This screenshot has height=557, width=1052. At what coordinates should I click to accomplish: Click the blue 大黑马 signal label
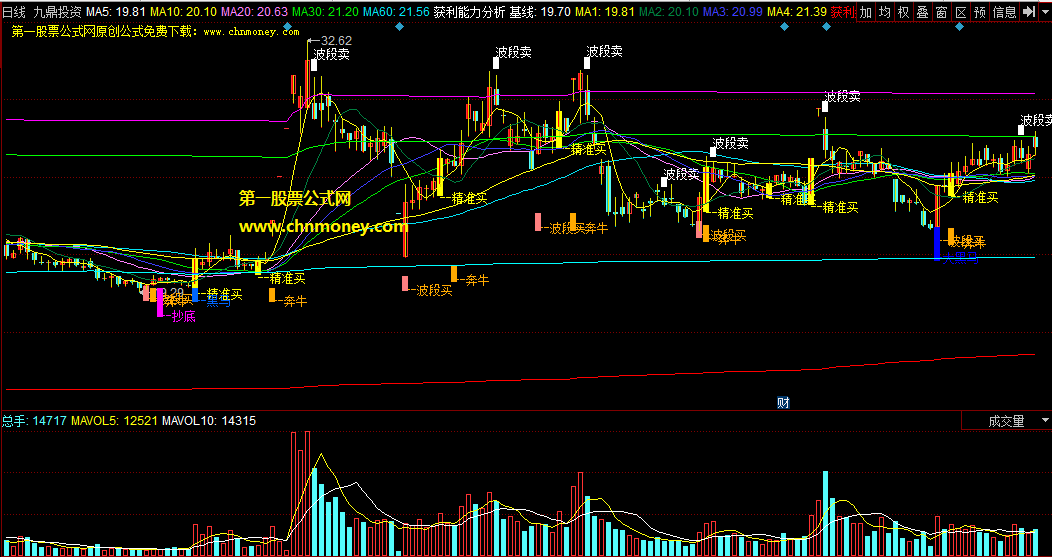pos(960,258)
